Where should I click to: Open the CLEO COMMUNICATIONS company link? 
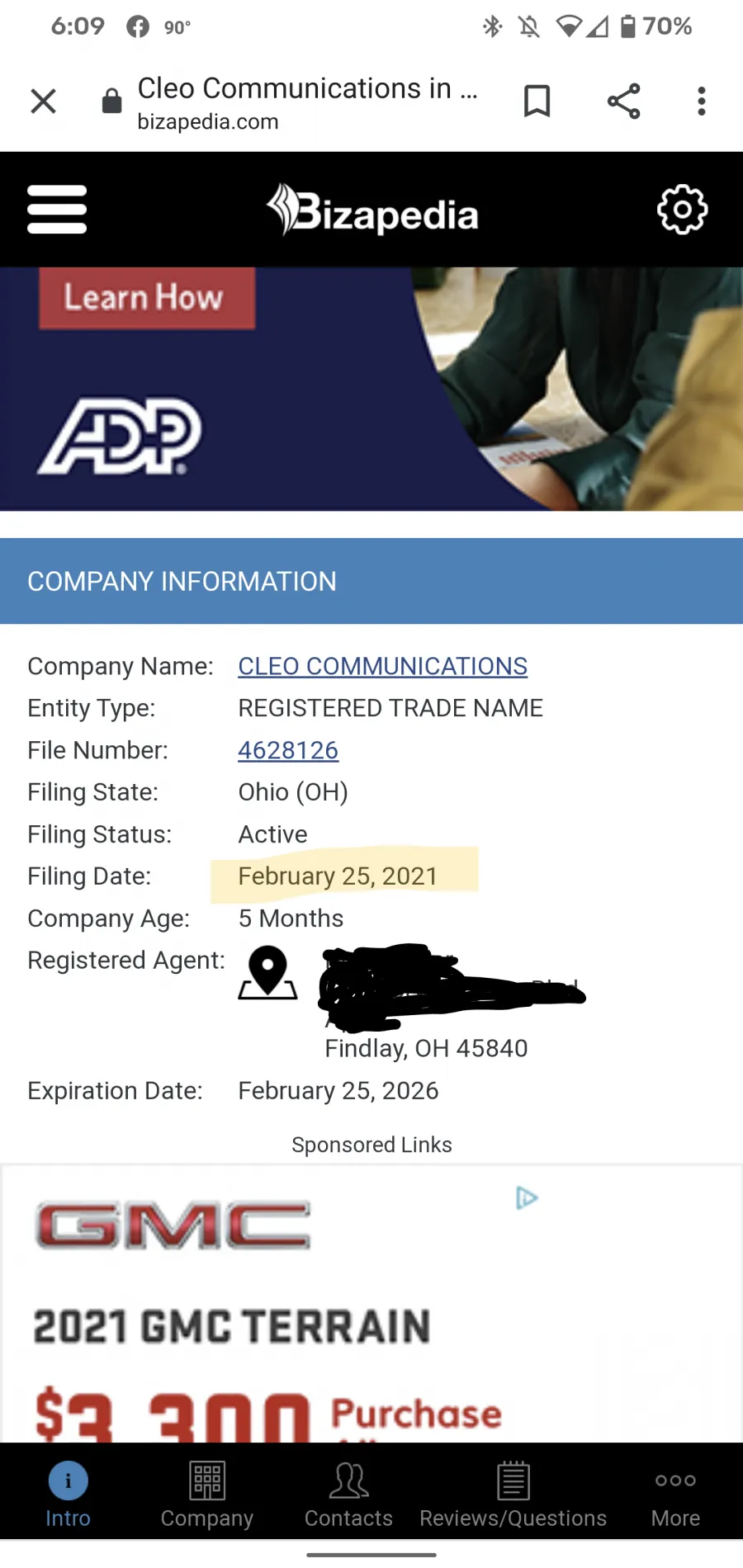(382, 666)
